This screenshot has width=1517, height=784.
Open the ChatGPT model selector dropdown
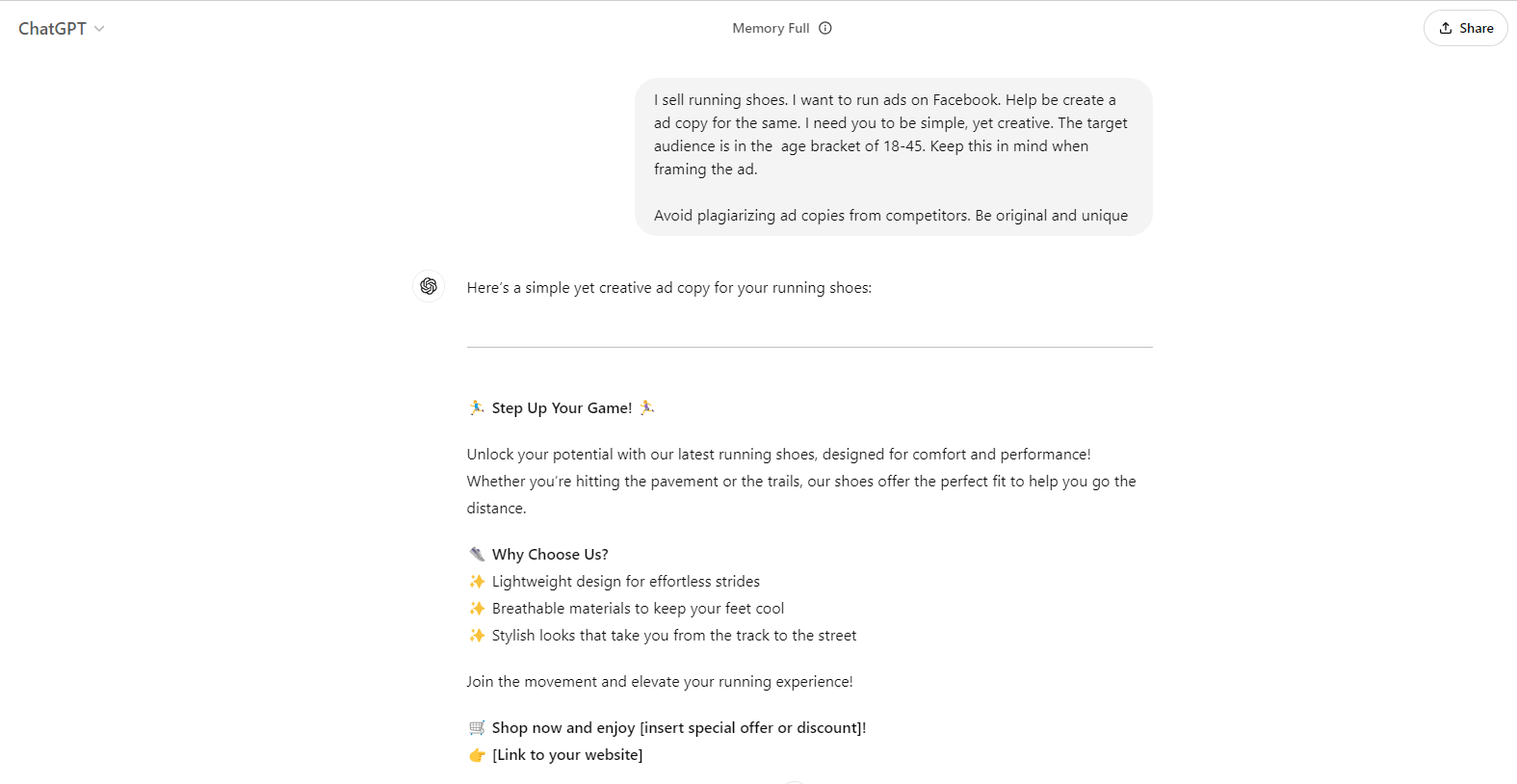pyautogui.click(x=99, y=28)
